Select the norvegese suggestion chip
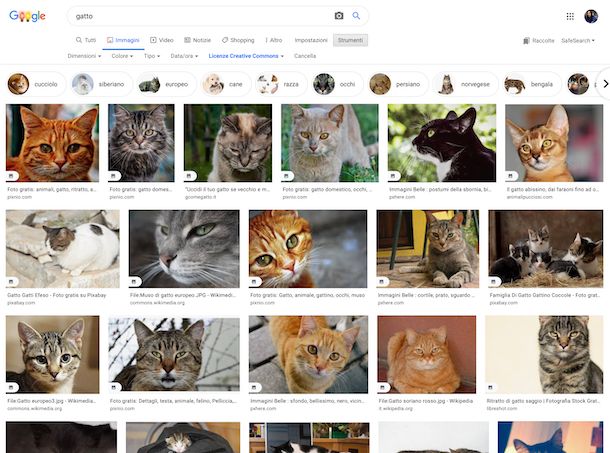Viewport: 610px width, 453px height. [x=465, y=84]
